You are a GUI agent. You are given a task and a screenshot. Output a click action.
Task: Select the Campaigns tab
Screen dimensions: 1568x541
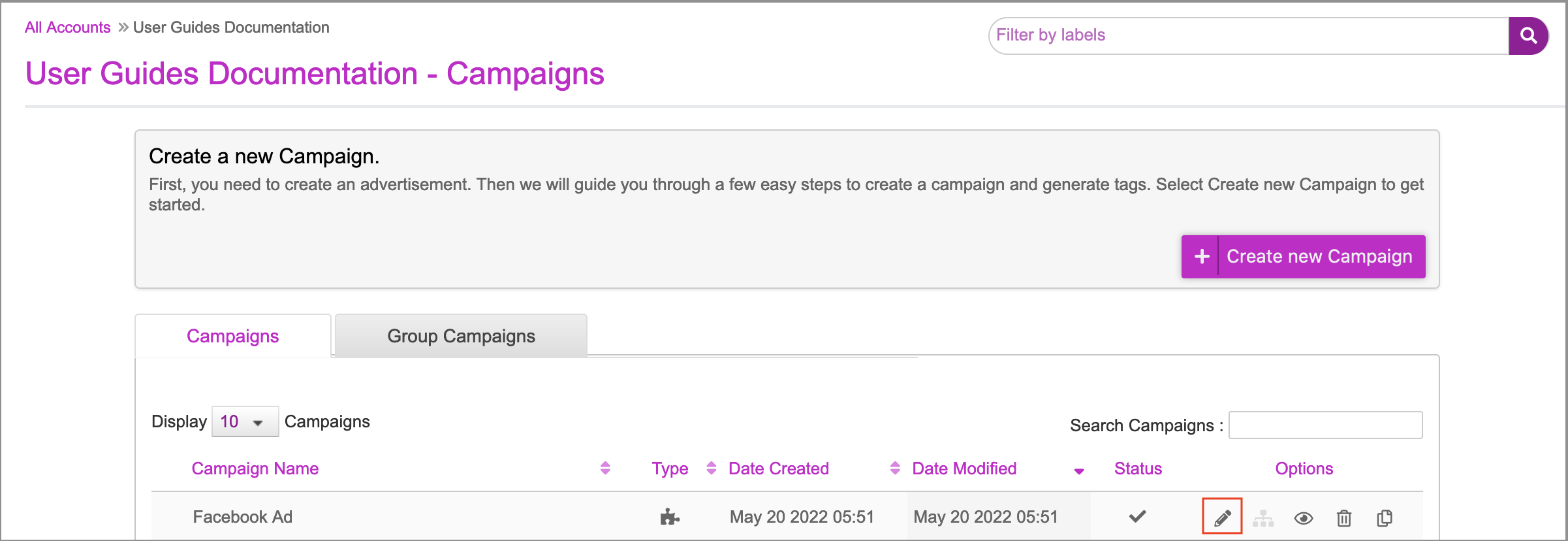233,336
